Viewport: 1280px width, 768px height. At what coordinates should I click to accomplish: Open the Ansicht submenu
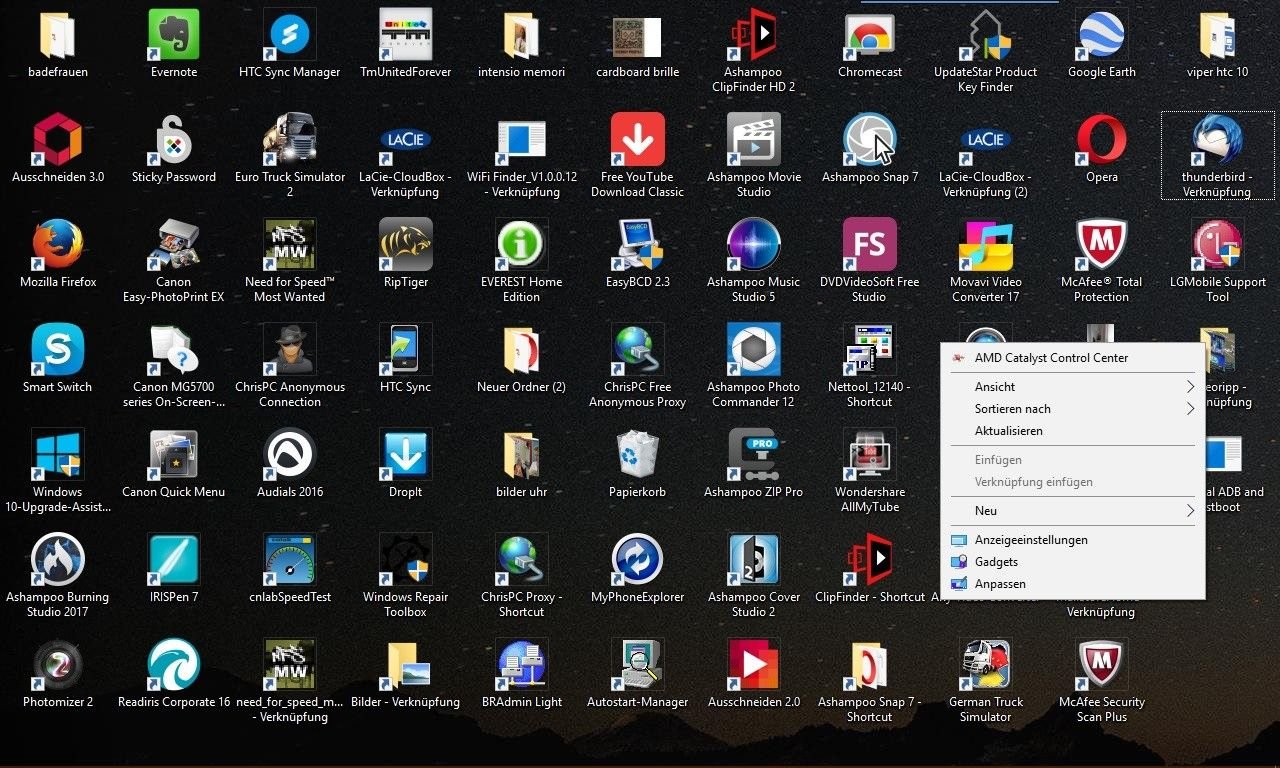point(1072,387)
